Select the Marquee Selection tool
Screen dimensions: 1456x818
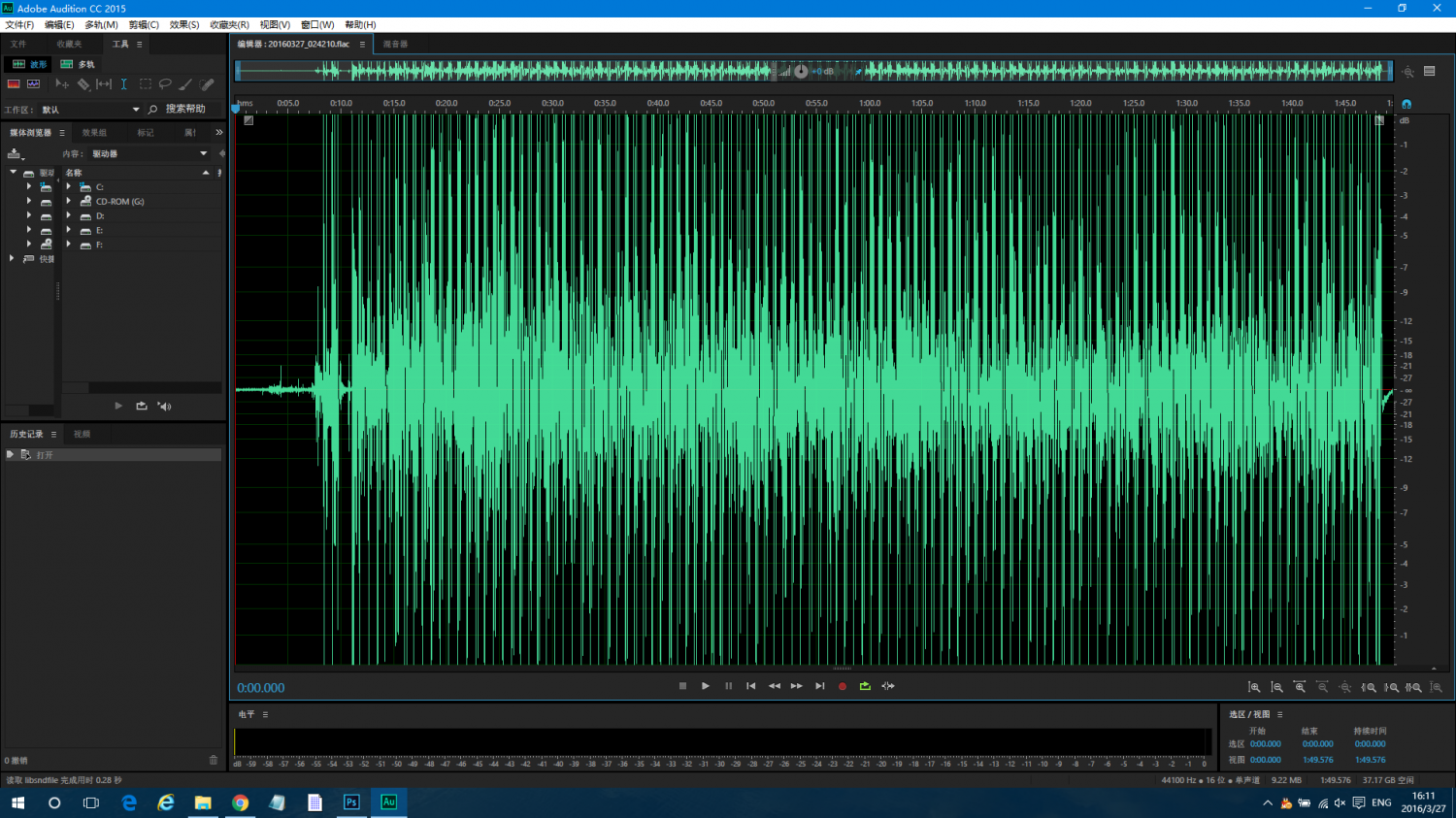click(146, 84)
